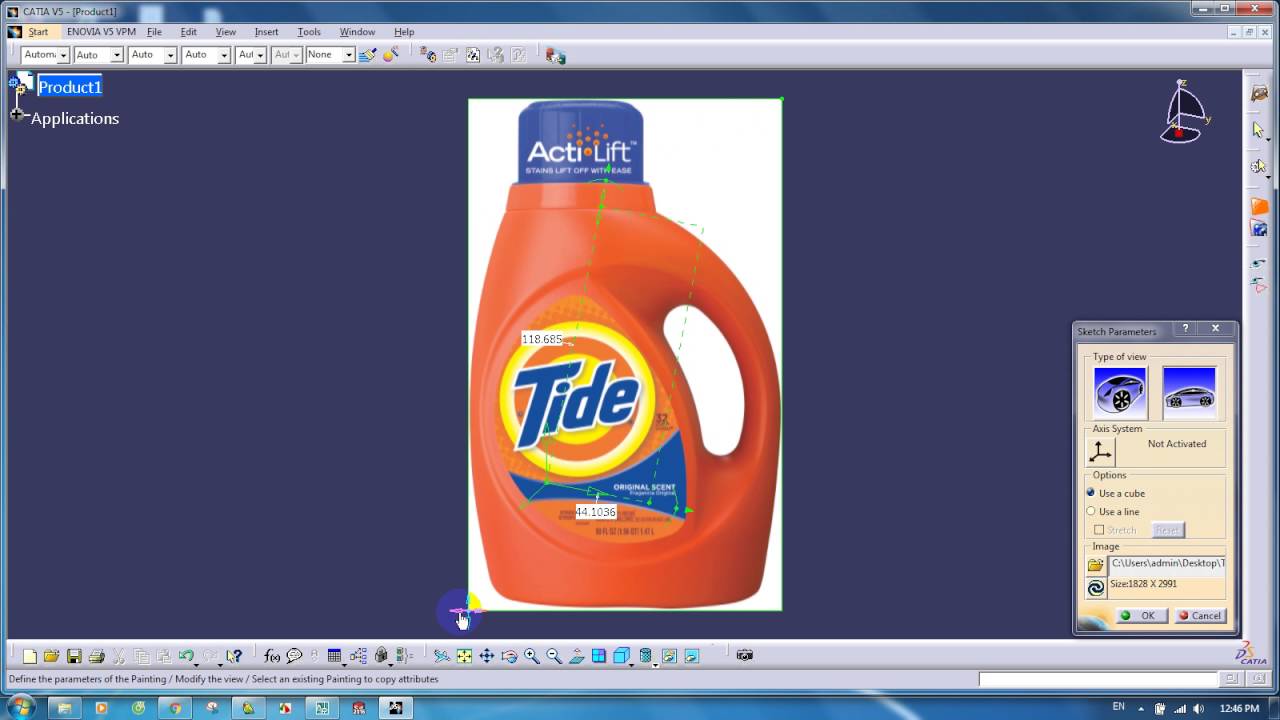Choose the side car view type

point(1189,392)
